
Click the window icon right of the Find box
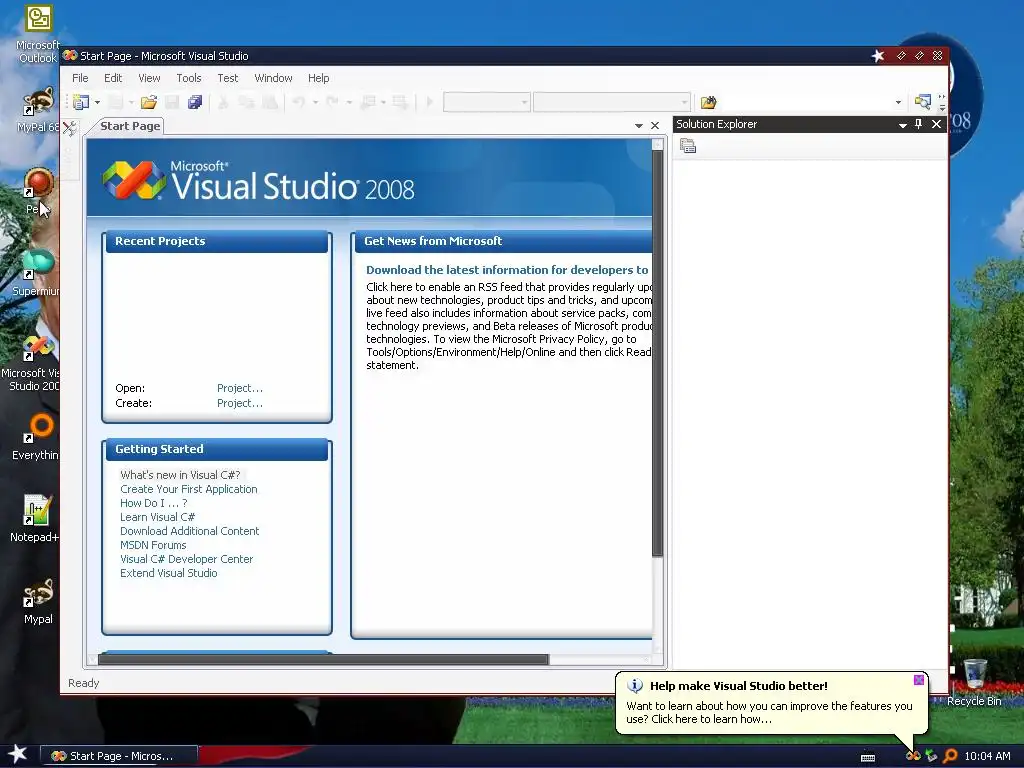pyautogui.click(x=923, y=102)
